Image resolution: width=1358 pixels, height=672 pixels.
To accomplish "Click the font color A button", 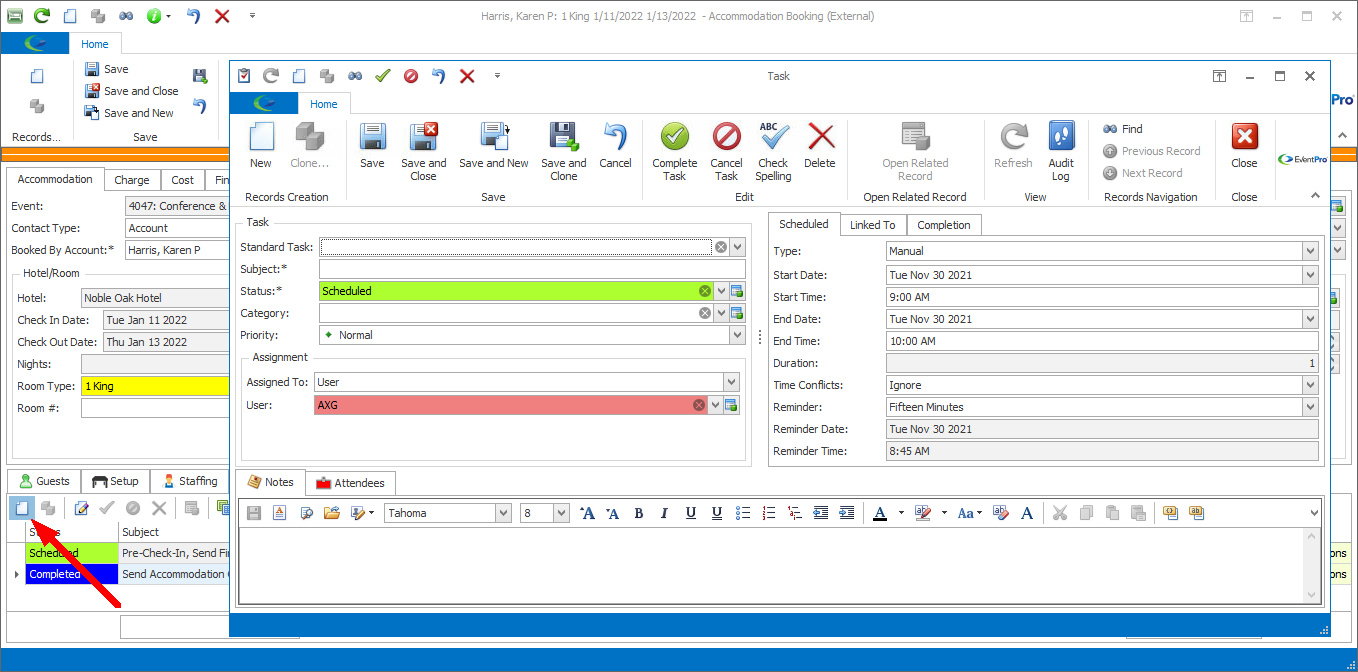I will (880, 513).
